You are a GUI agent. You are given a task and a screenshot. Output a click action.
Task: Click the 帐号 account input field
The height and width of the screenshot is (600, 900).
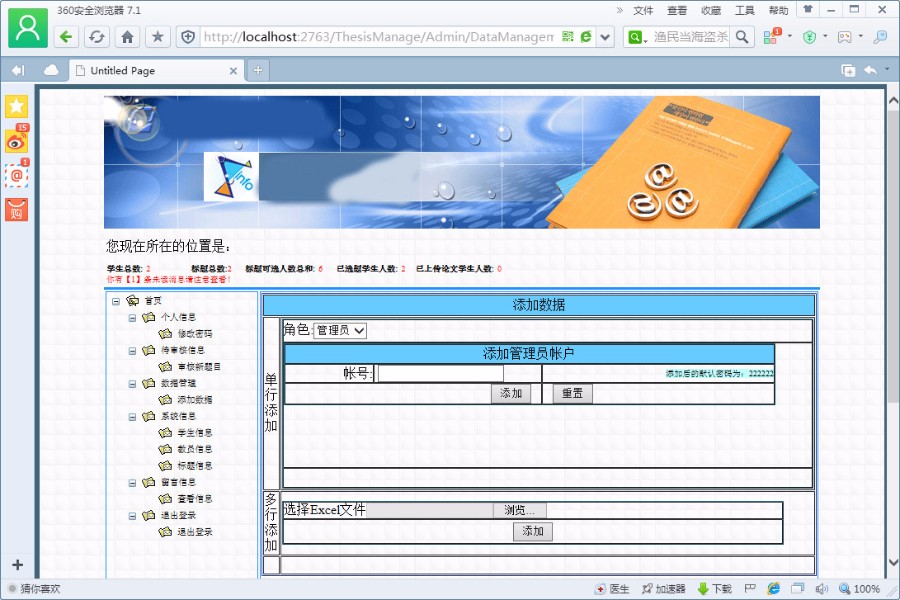(x=440, y=374)
